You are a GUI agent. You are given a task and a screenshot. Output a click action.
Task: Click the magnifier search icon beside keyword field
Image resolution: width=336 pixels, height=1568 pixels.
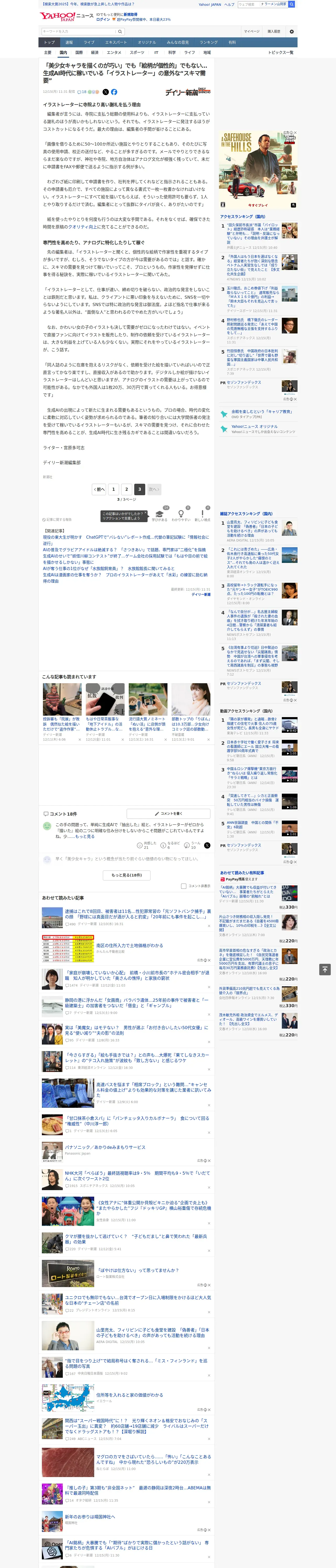(120, 32)
